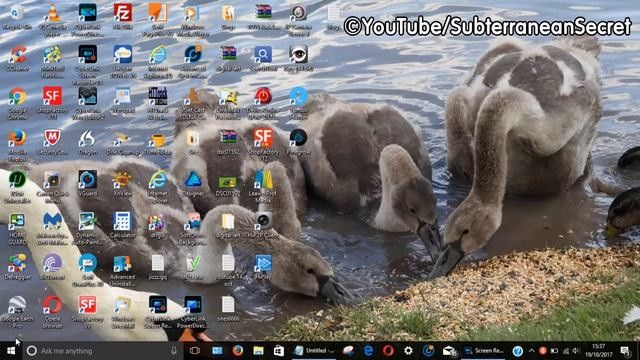Open File Explorer from the taskbar
The height and width of the screenshot is (360, 640).
[258, 351]
